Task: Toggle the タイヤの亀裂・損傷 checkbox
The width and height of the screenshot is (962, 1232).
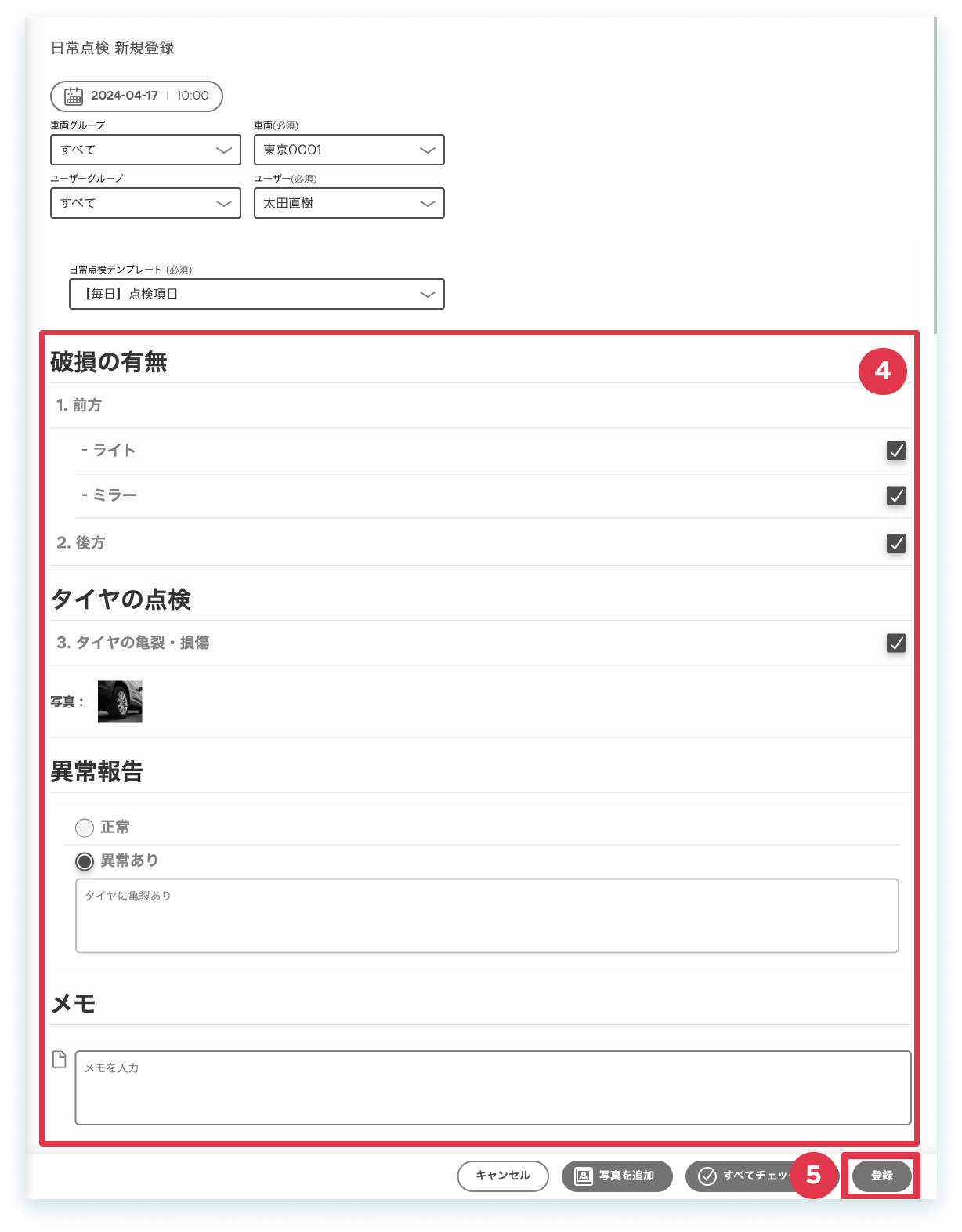Action: pos(896,643)
